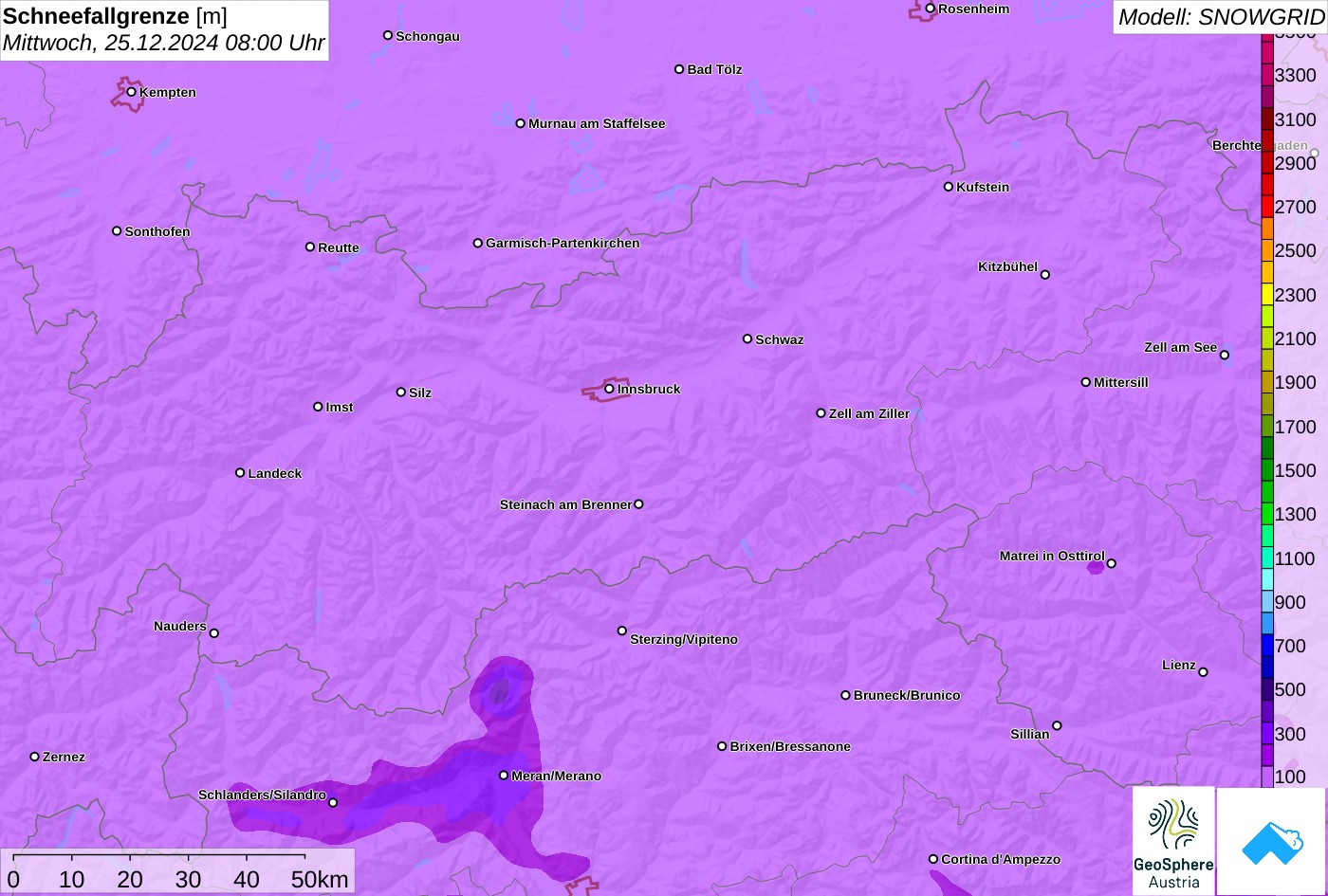Click the Silz label
The height and width of the screenshot is (896, 1328).
click(420, 393)
